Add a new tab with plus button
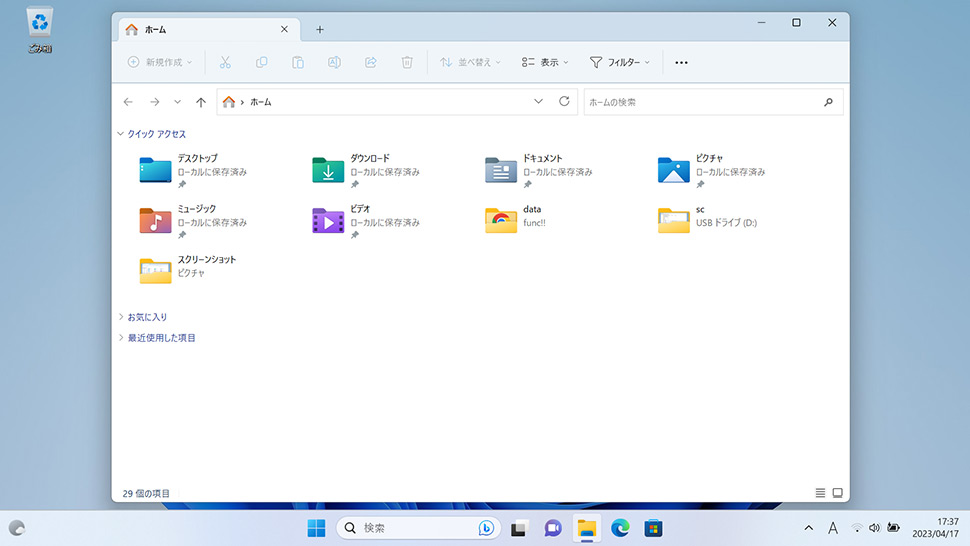Viewport: 970px width, 546px height. pyautogui.click(x=320, y=30)
